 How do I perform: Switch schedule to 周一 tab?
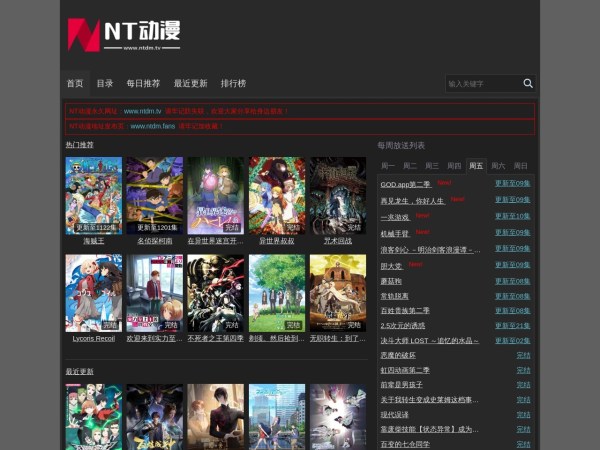[x=388, y=165]
